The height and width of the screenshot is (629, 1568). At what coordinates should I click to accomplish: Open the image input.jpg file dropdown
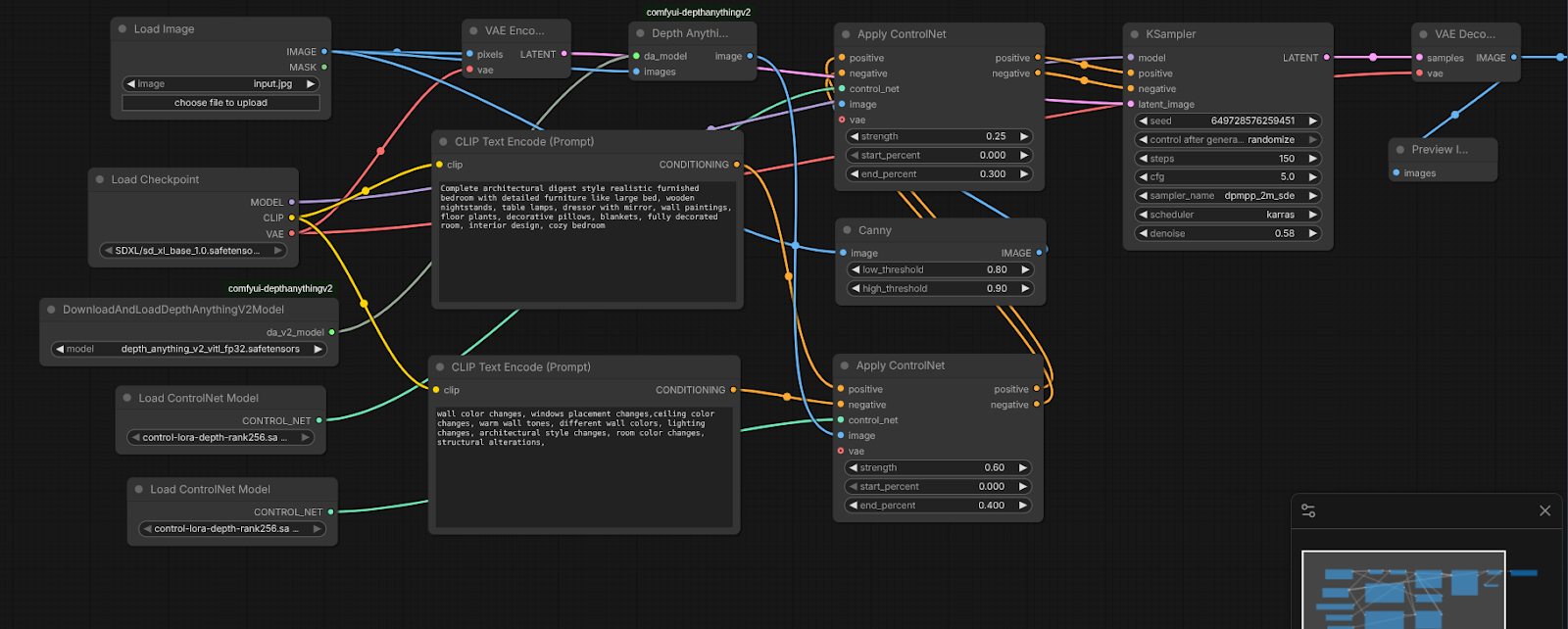tap(220, 84)
